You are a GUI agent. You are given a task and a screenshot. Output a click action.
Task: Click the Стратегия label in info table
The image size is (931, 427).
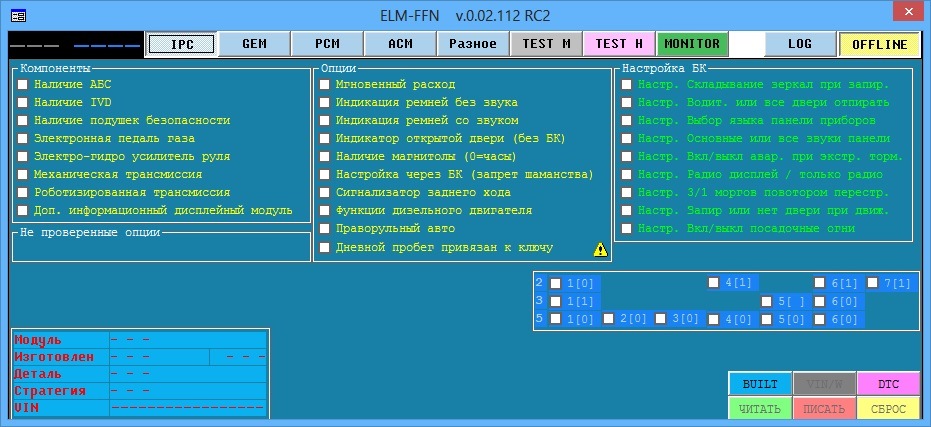click(x=50, y=391)
